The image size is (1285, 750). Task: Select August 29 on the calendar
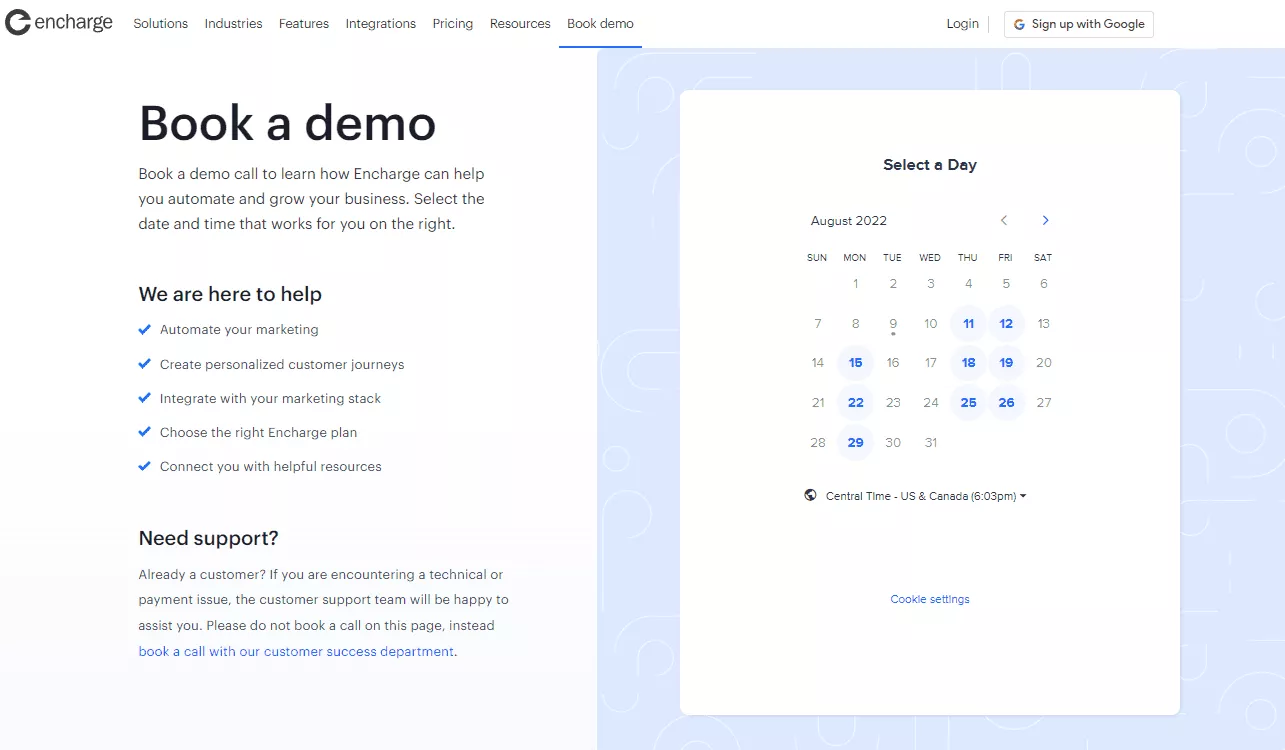click(x=855, y=443)
